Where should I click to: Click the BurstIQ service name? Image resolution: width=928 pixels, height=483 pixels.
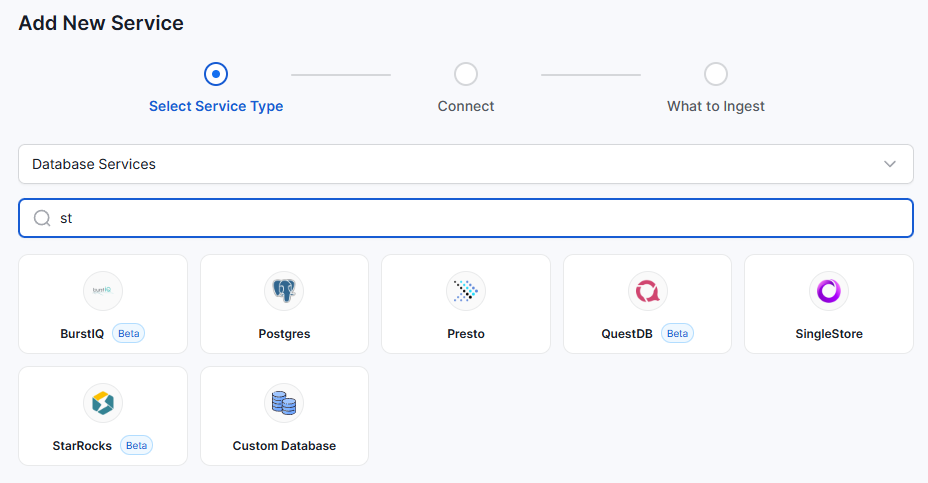click(82, 334)
